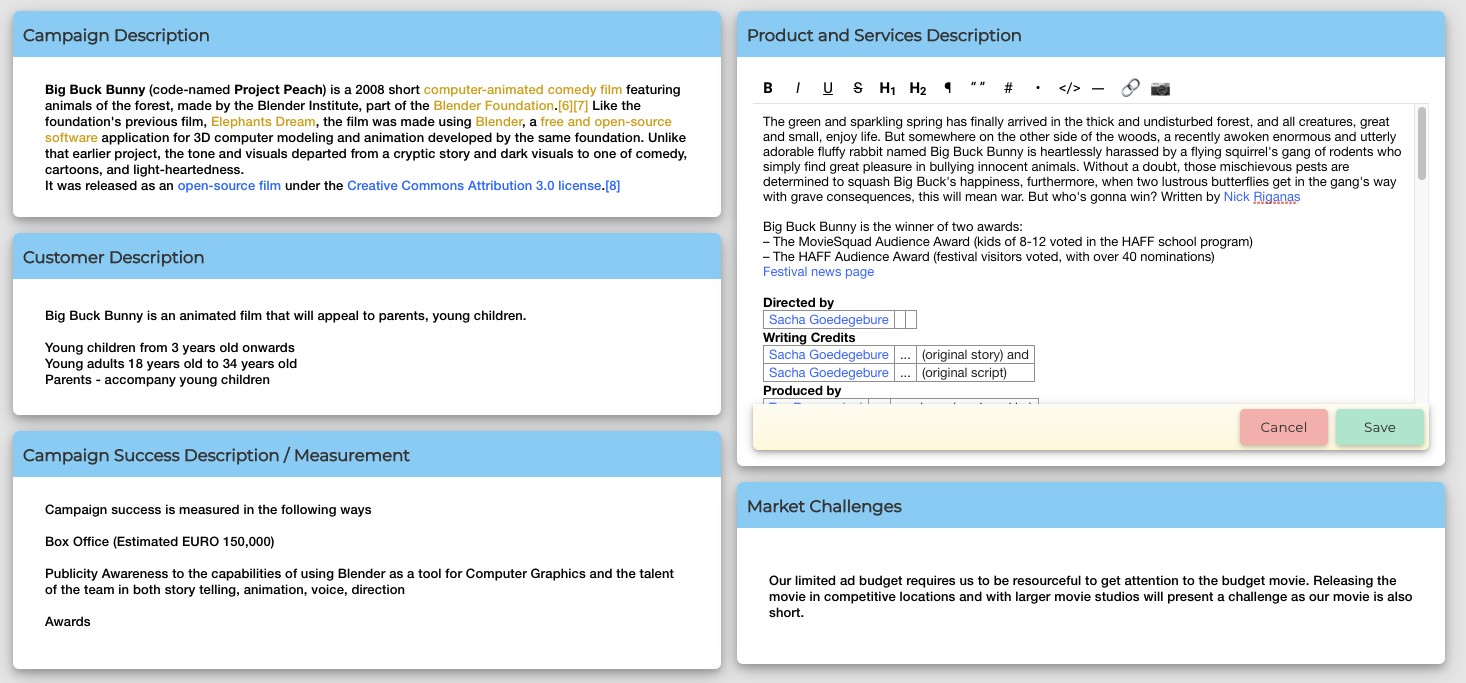This screenshot has height=683, width=1466.
Task: Click the [6] citation reference
Action: tap(565, 106)
